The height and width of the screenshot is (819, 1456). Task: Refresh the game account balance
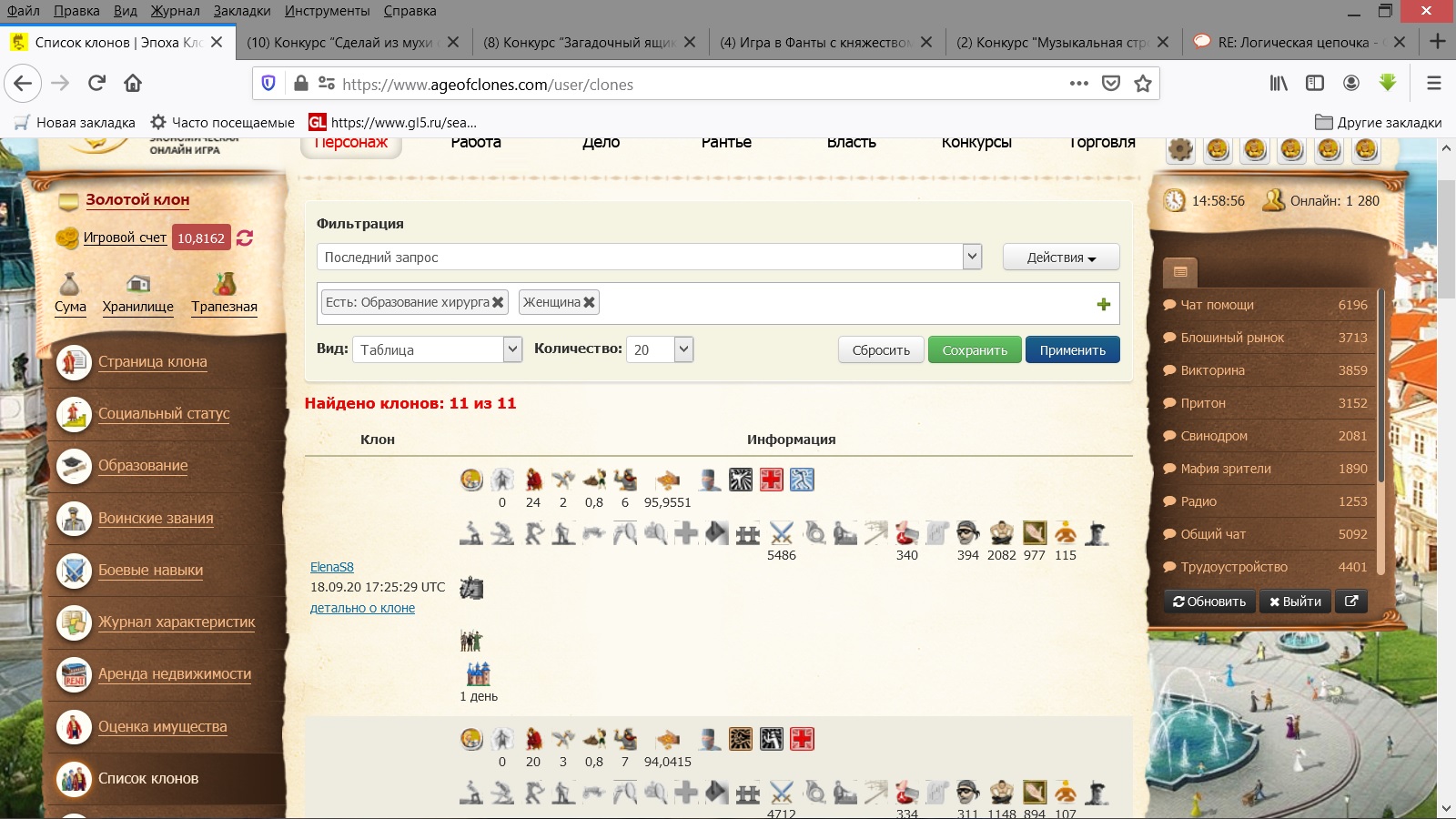tap(245, 238)
